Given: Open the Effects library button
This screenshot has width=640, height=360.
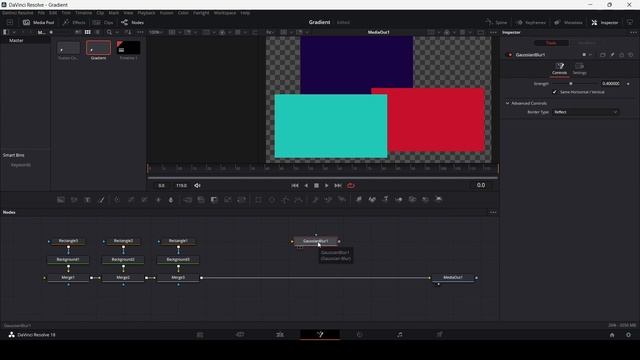Looking at the screenshot, I should click(x=74, y=22).
